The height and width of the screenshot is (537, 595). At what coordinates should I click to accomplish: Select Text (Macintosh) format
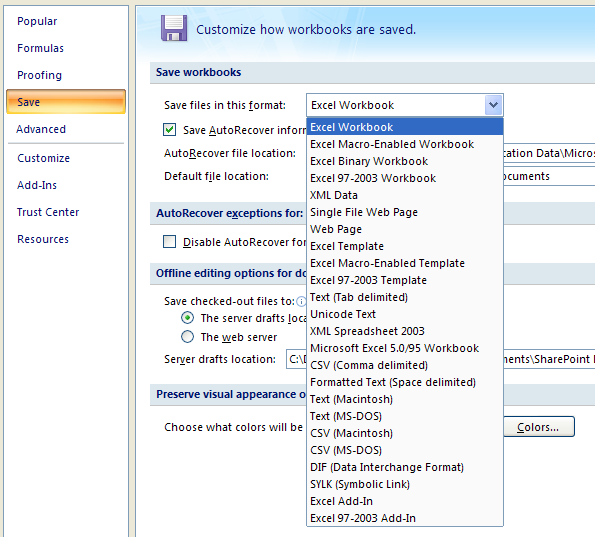click(405, 399)
